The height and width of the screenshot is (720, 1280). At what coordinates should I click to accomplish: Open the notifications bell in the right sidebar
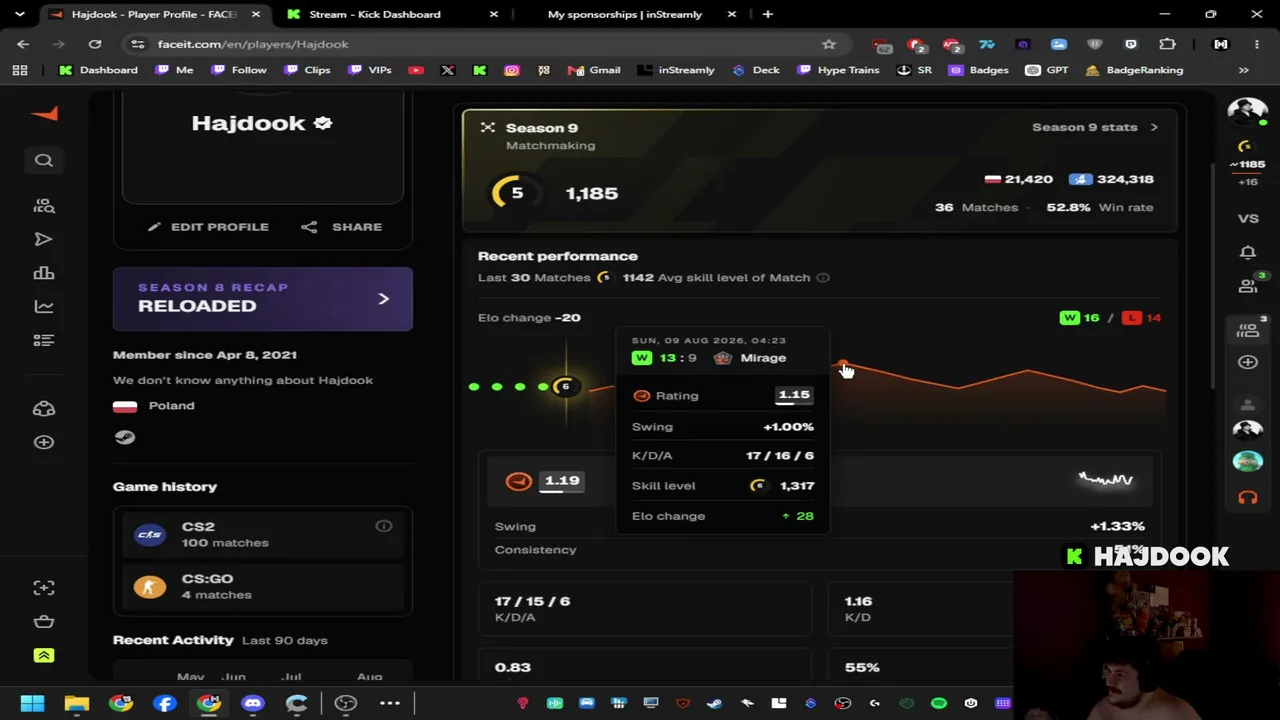[x=1248, y=252]
